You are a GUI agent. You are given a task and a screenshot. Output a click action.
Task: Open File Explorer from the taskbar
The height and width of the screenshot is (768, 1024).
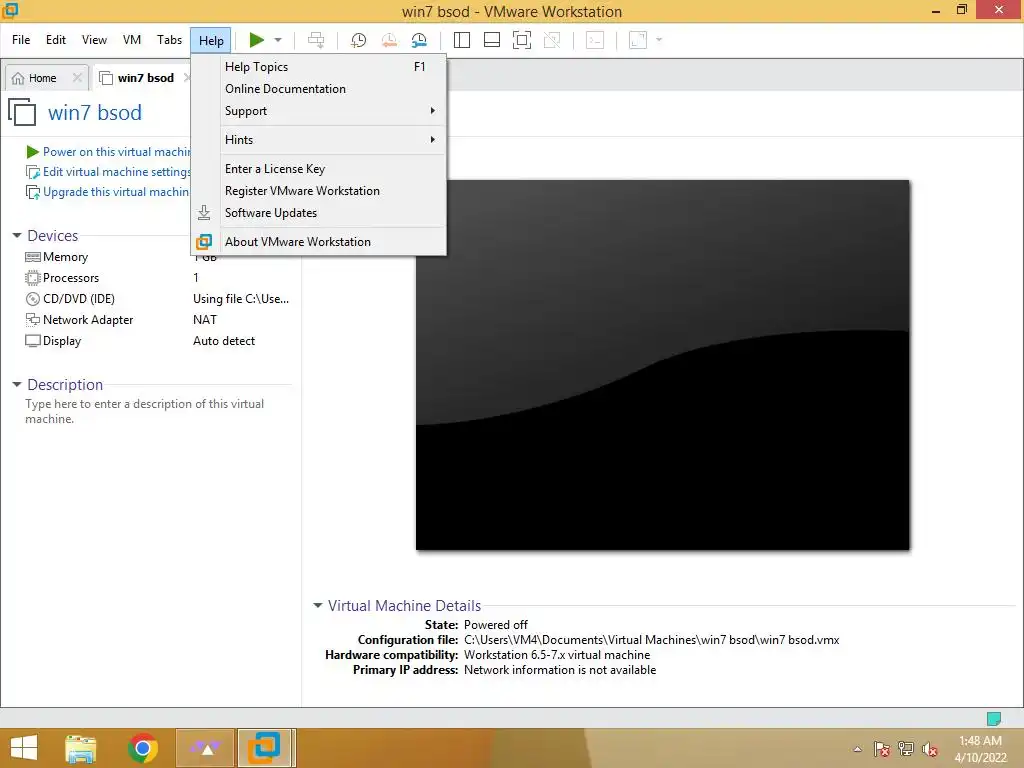81,748
